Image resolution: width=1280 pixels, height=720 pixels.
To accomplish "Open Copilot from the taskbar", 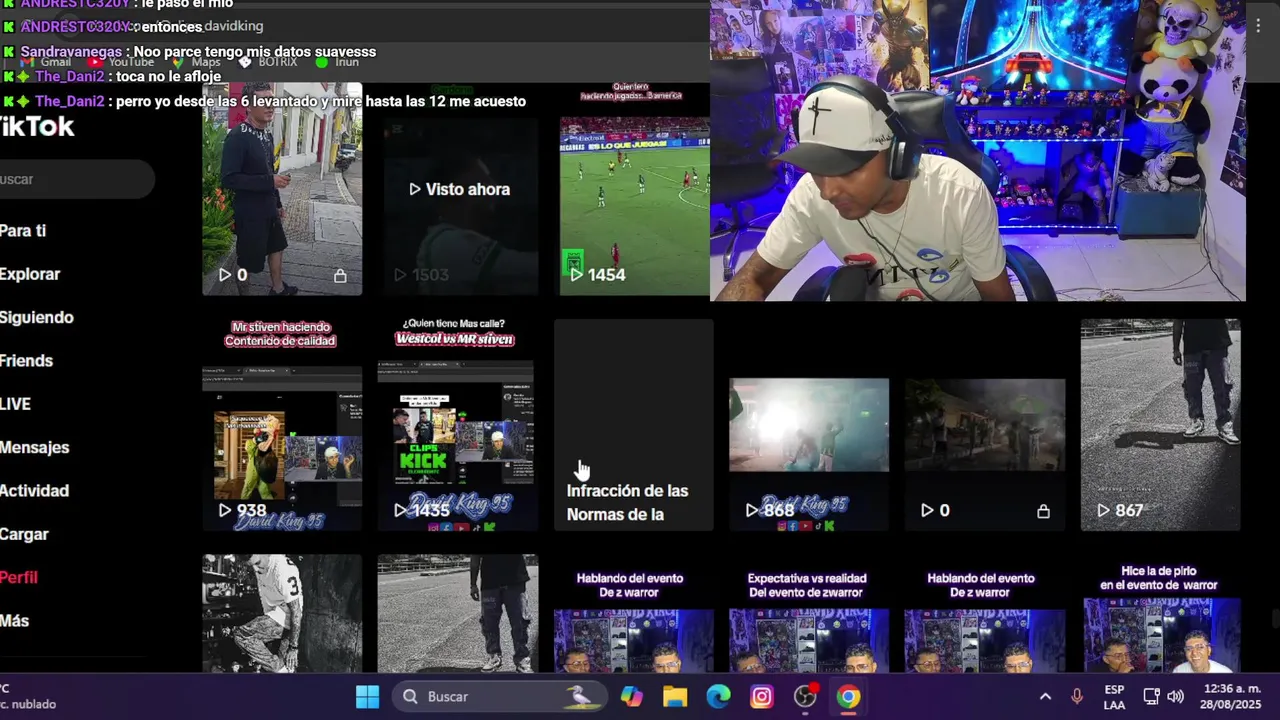I will click(631, 696).
